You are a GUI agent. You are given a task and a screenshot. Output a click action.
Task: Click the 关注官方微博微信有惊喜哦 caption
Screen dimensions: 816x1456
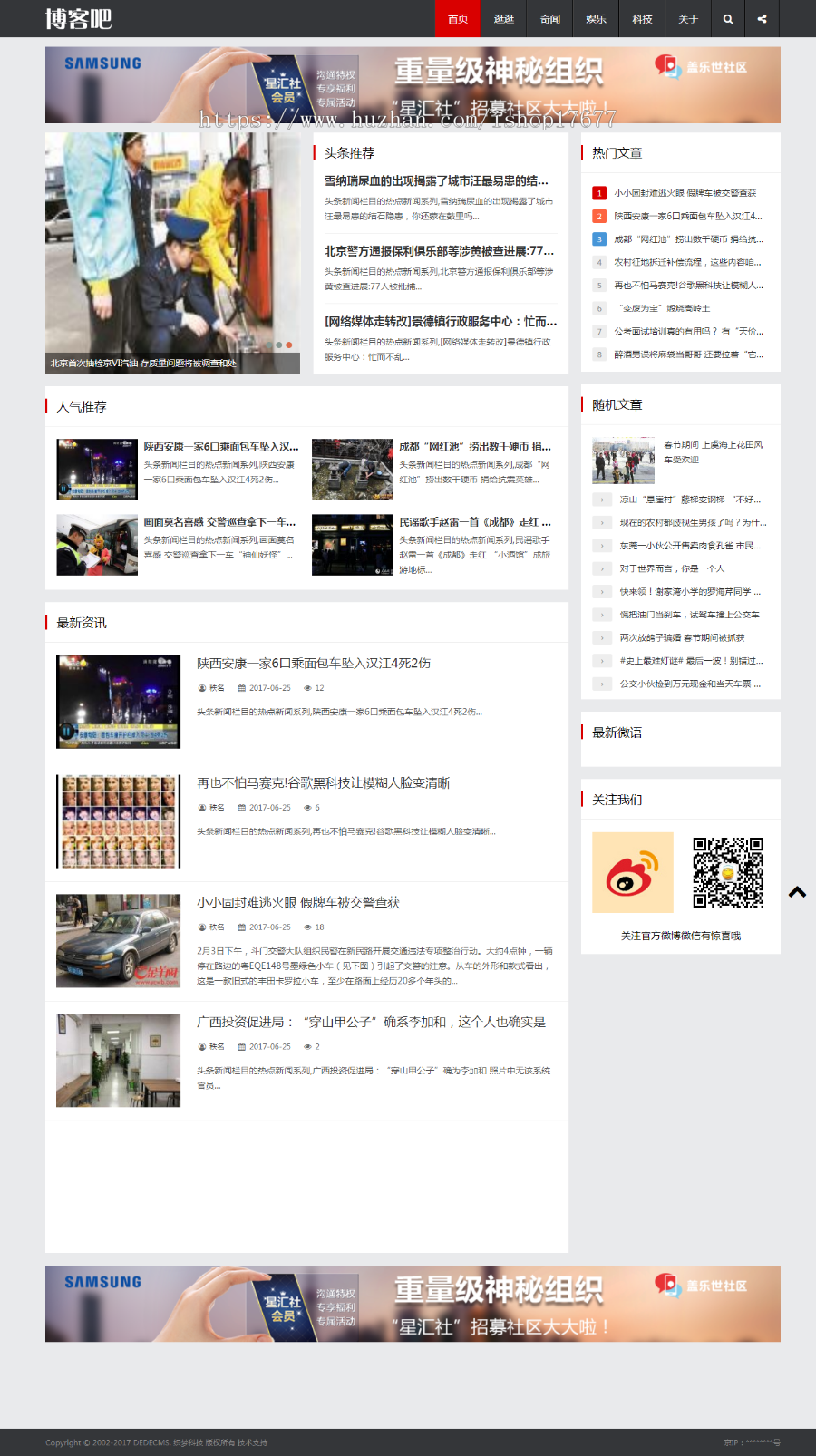coord(681,936)
